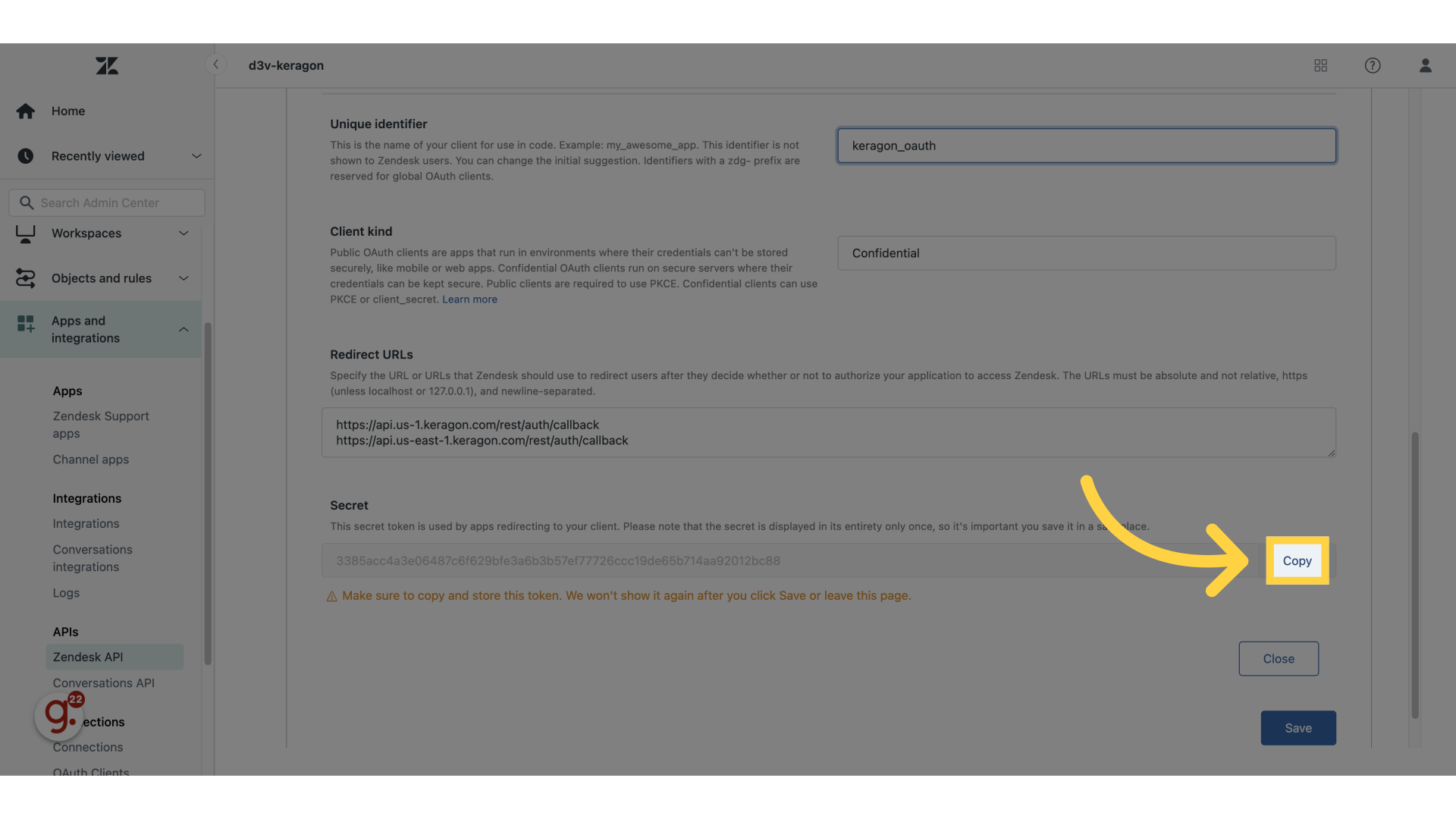Expand the Workspaces section chevron

[x=184, y=234]
